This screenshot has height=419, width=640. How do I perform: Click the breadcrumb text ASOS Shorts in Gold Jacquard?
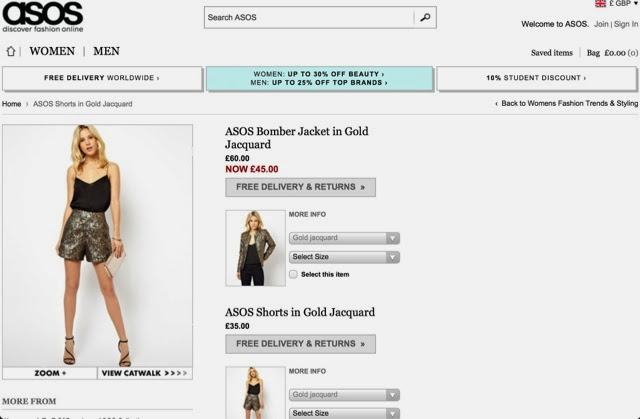(82, 104)
